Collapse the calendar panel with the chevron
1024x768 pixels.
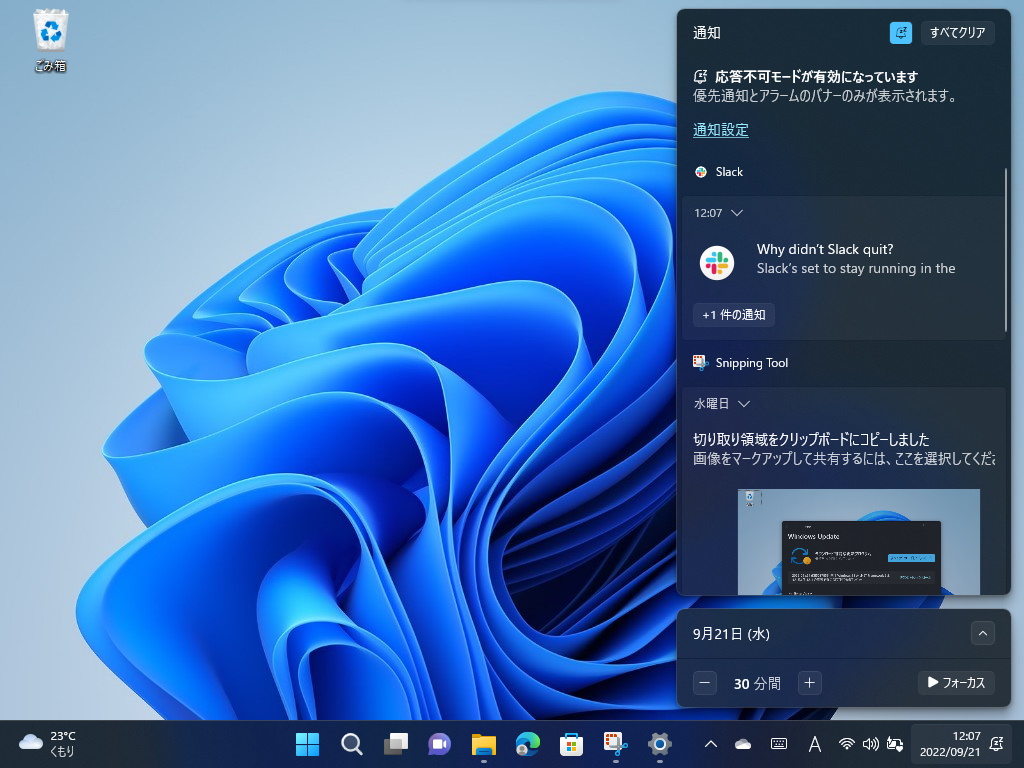(983, 633)
